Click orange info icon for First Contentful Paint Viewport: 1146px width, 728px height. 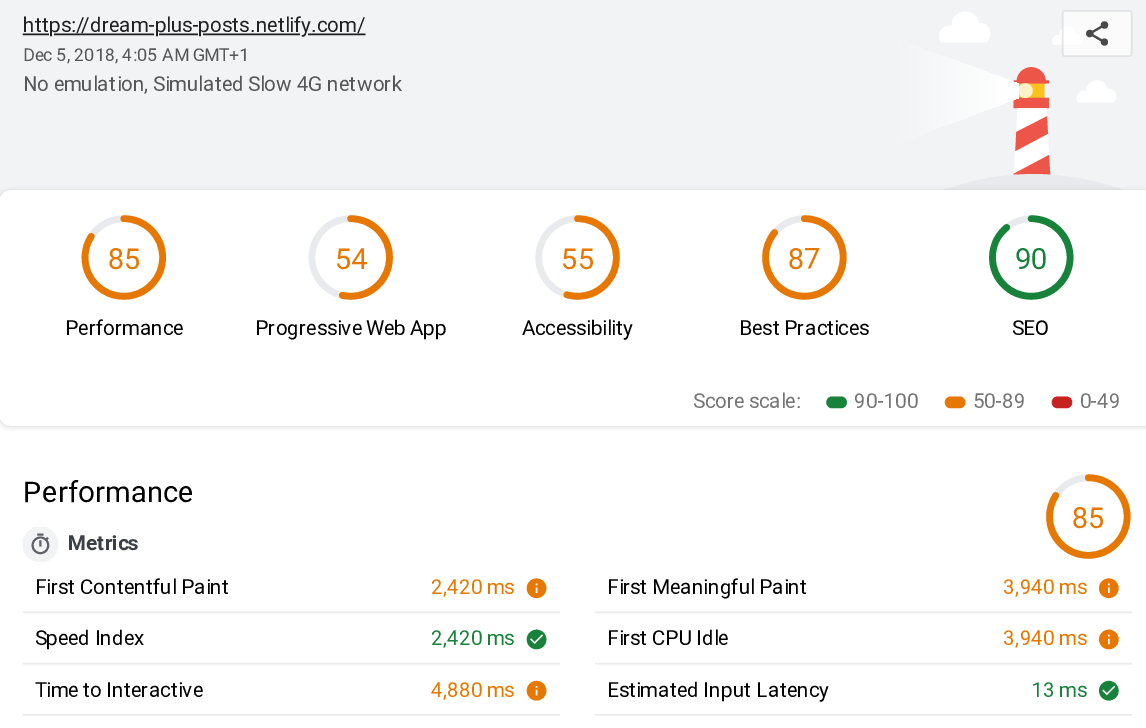point(536,588)
